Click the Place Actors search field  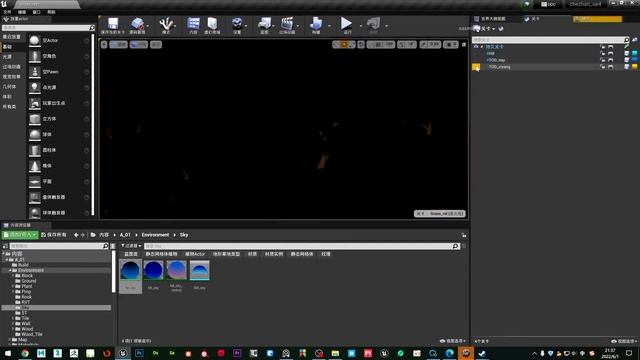click(x=48, y=28)
